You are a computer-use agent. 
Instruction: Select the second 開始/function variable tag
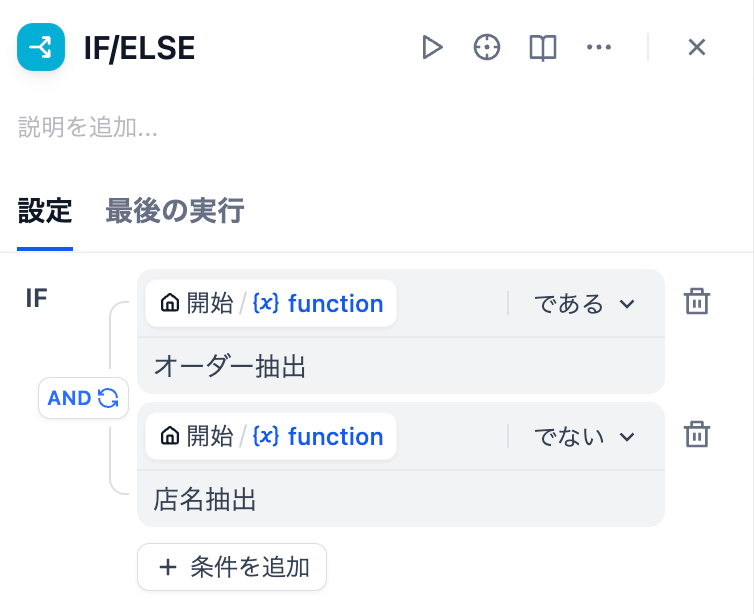271,437
